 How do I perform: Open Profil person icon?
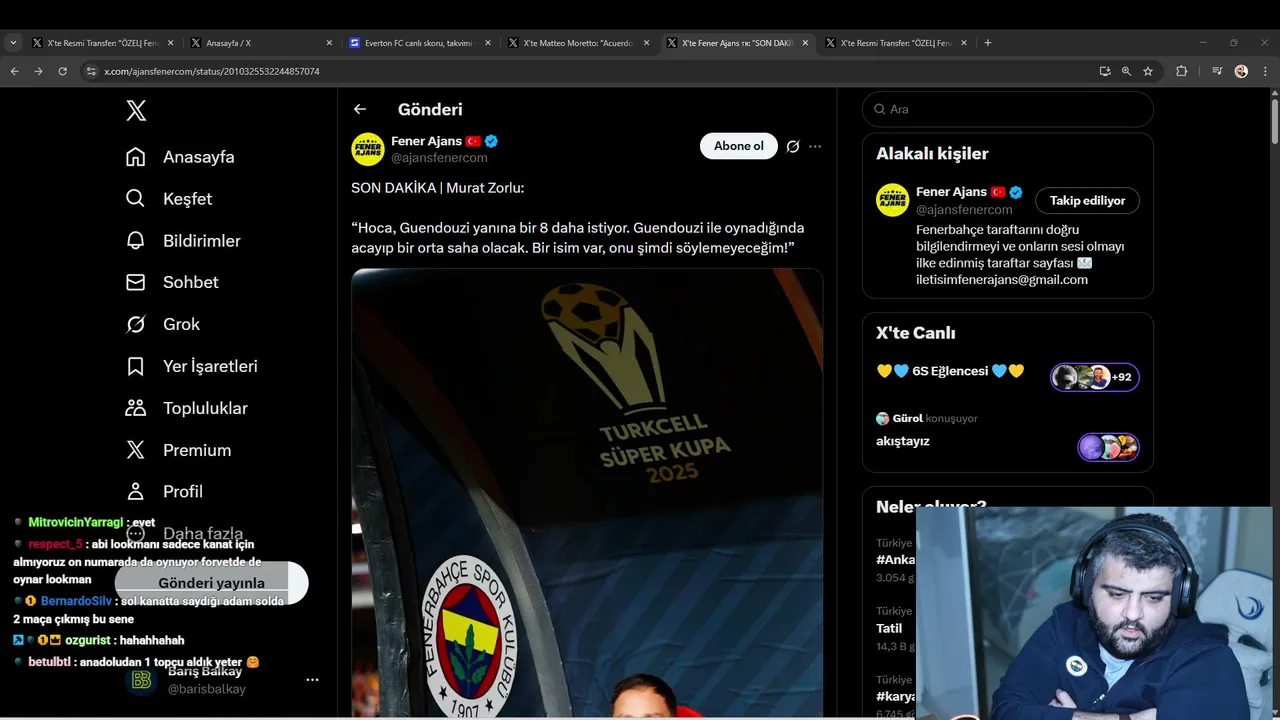[x=136, y=492]
